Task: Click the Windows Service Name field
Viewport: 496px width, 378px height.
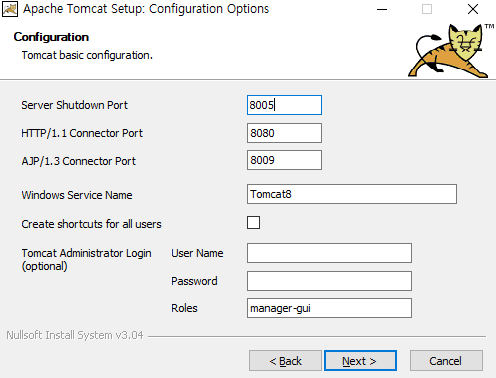Action: [352, 194]
